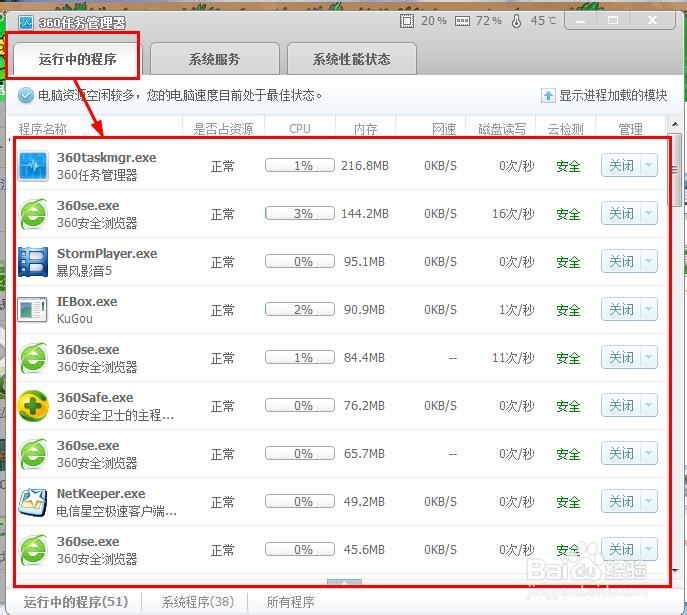The image size is (687, 615).
Task: Click the thermometer temperature icon
Action: click(x=517, y=21)
